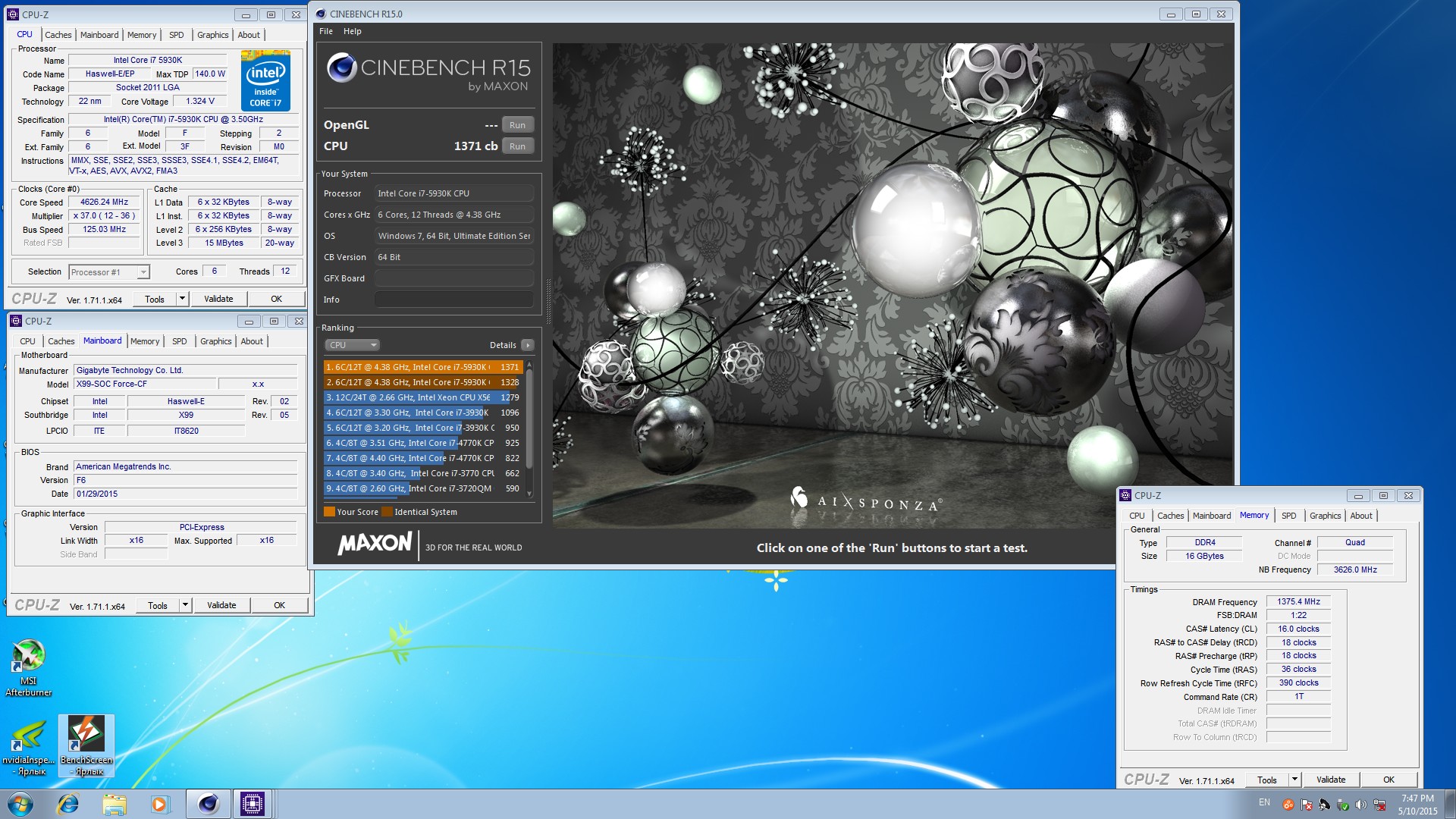Click the top CPU-Z window title icon
The width and height of the screenshot is (1456, 819).
click(x=12, y=14)
